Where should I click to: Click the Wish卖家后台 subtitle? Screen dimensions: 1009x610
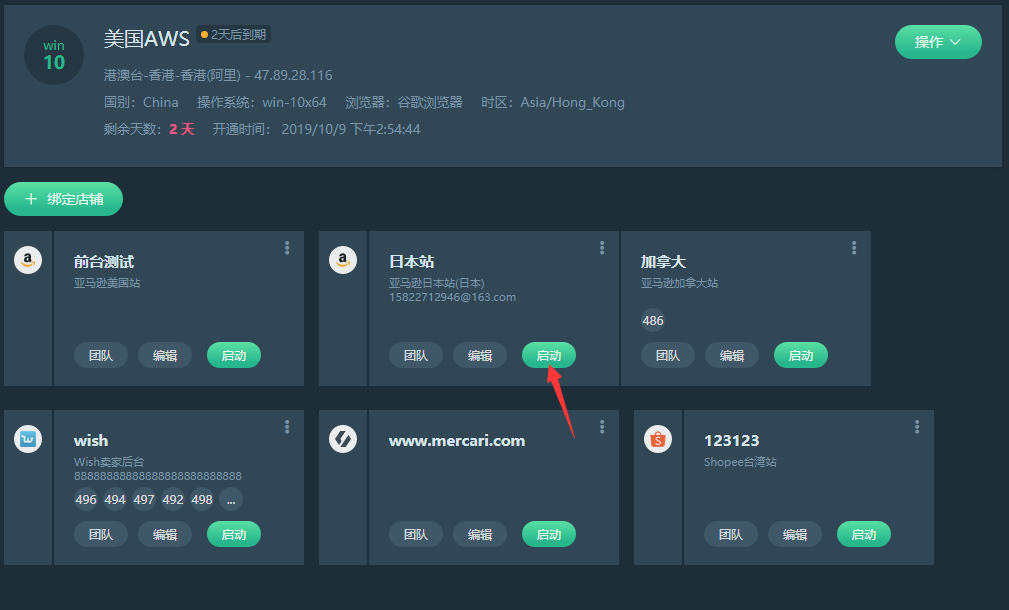(x=109, y=461)
